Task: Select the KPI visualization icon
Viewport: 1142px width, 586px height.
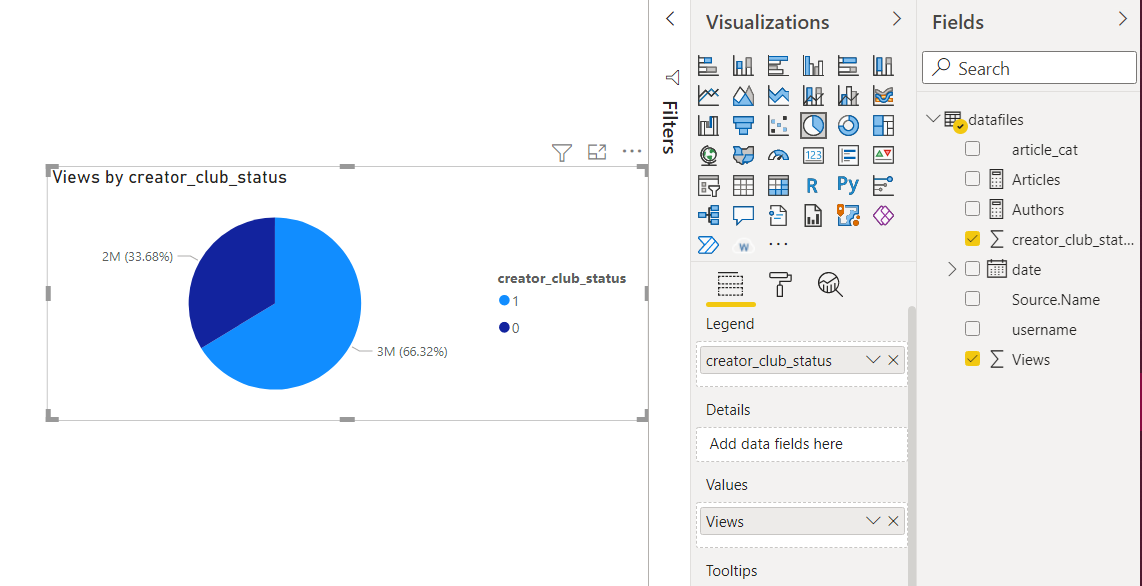Action: [x=883, y=155]
